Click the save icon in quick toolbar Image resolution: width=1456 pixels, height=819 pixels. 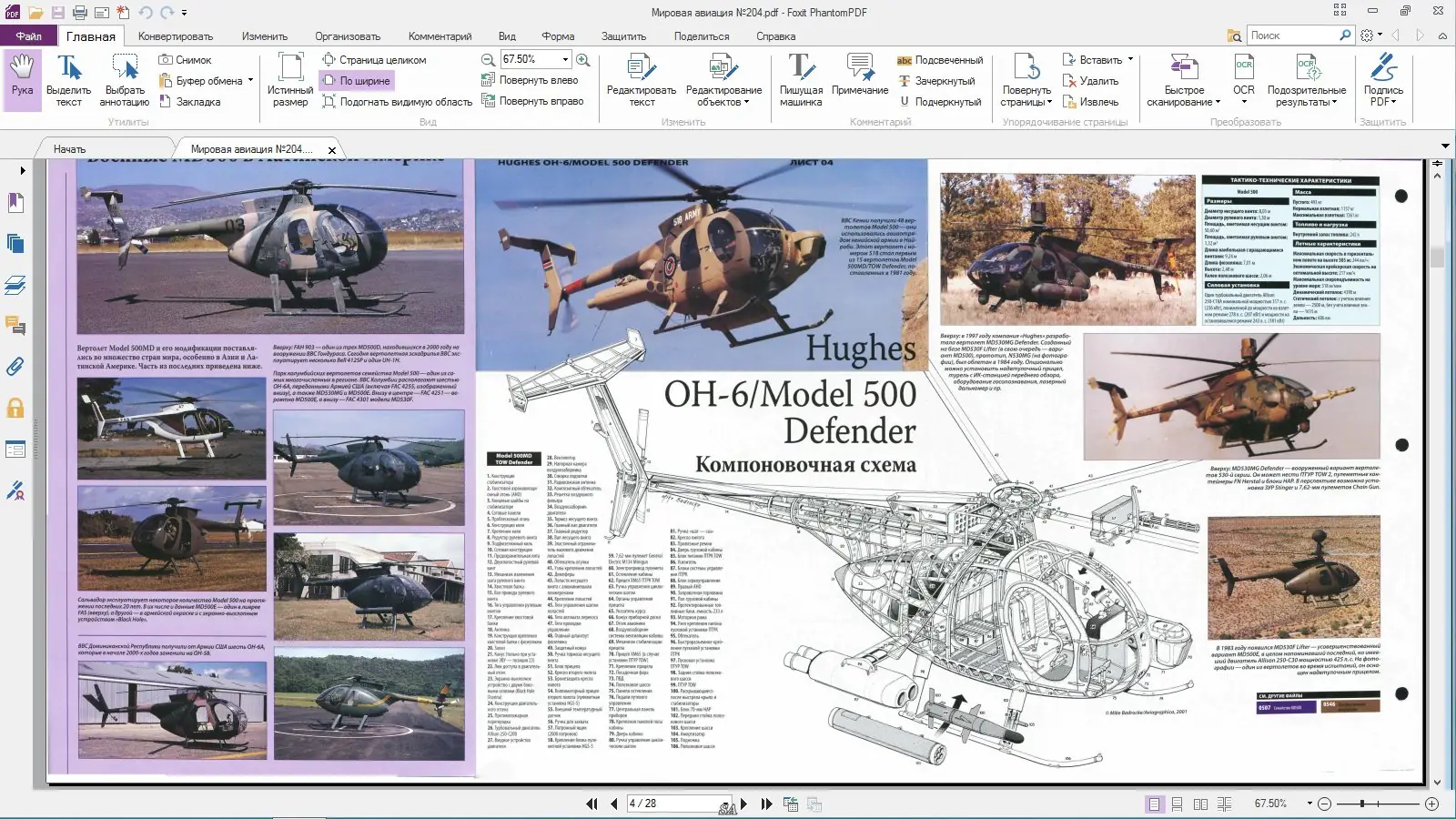click(57, 13)
